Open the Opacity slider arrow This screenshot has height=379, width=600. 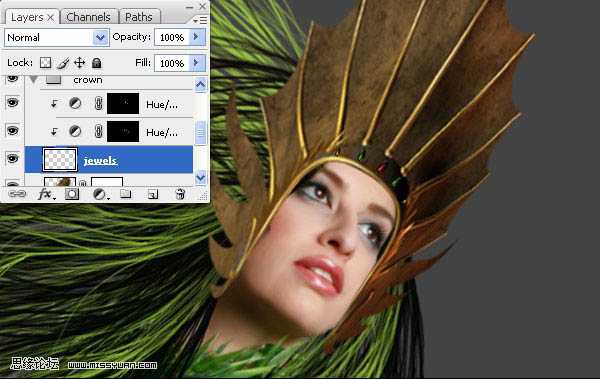click(x=197, y=37)
